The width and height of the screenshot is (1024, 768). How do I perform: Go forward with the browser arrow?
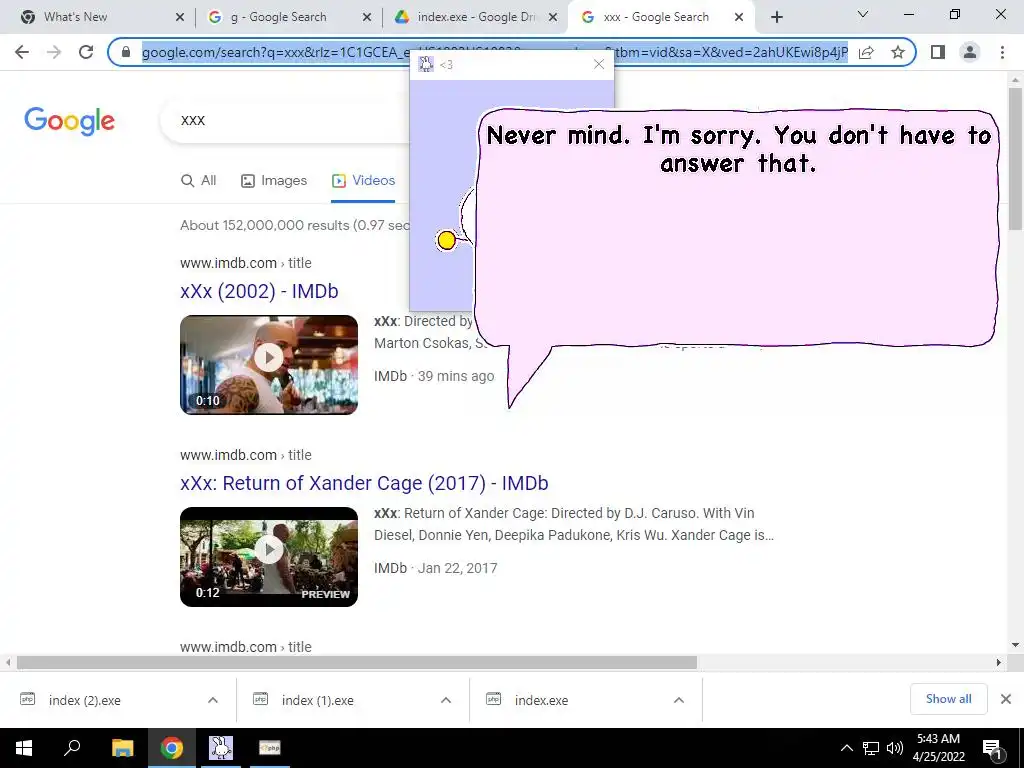coord(54,52)
